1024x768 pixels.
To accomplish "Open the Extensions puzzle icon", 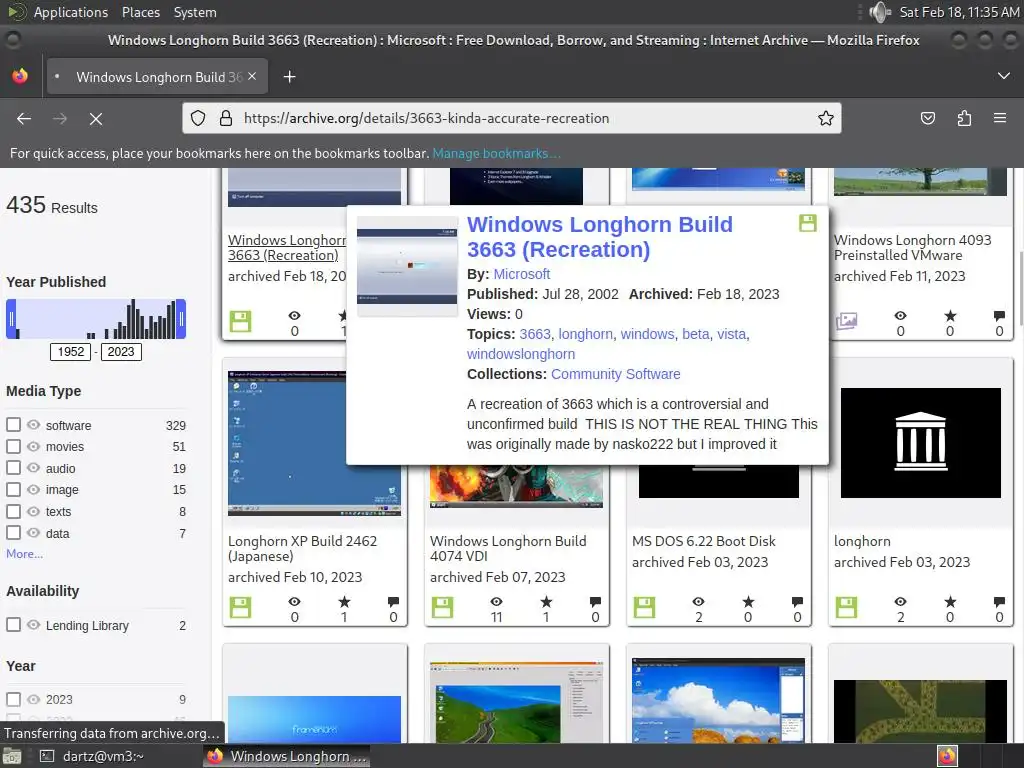I will (964, 118).
